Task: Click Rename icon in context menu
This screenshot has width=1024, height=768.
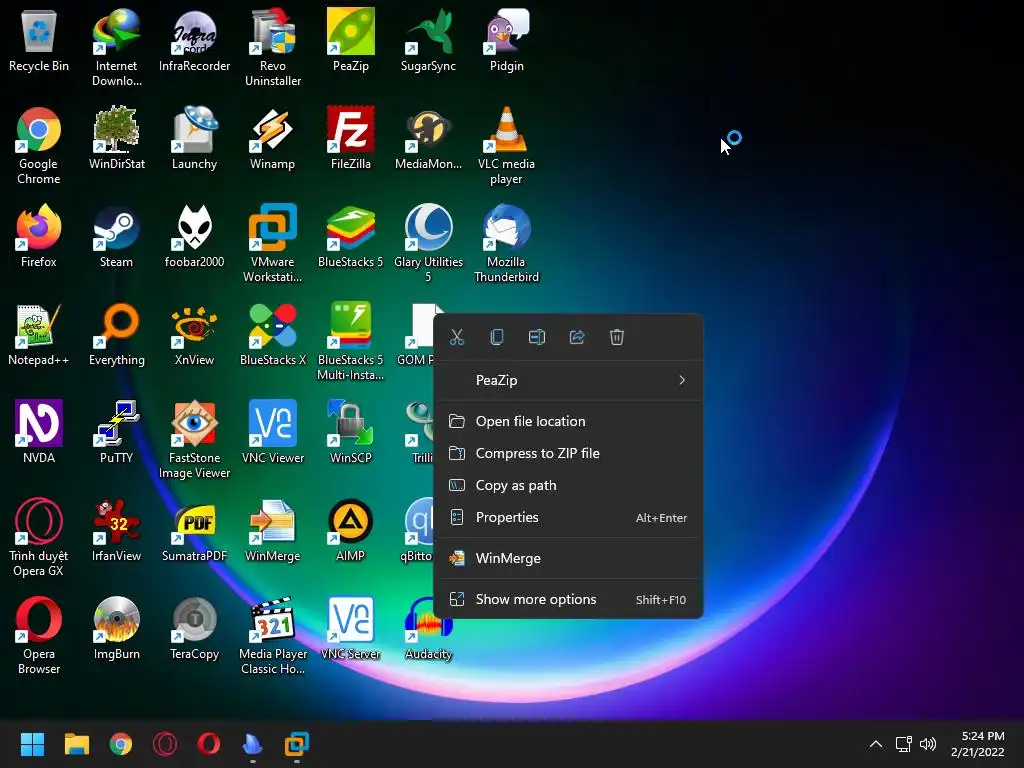Action: tap(537, 337)
